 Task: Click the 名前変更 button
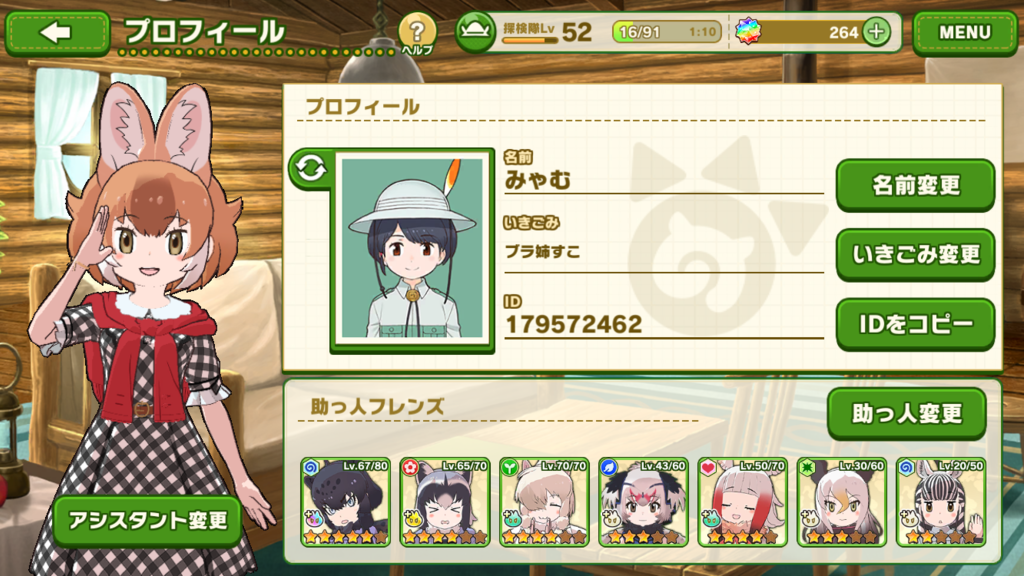[915, 185]
